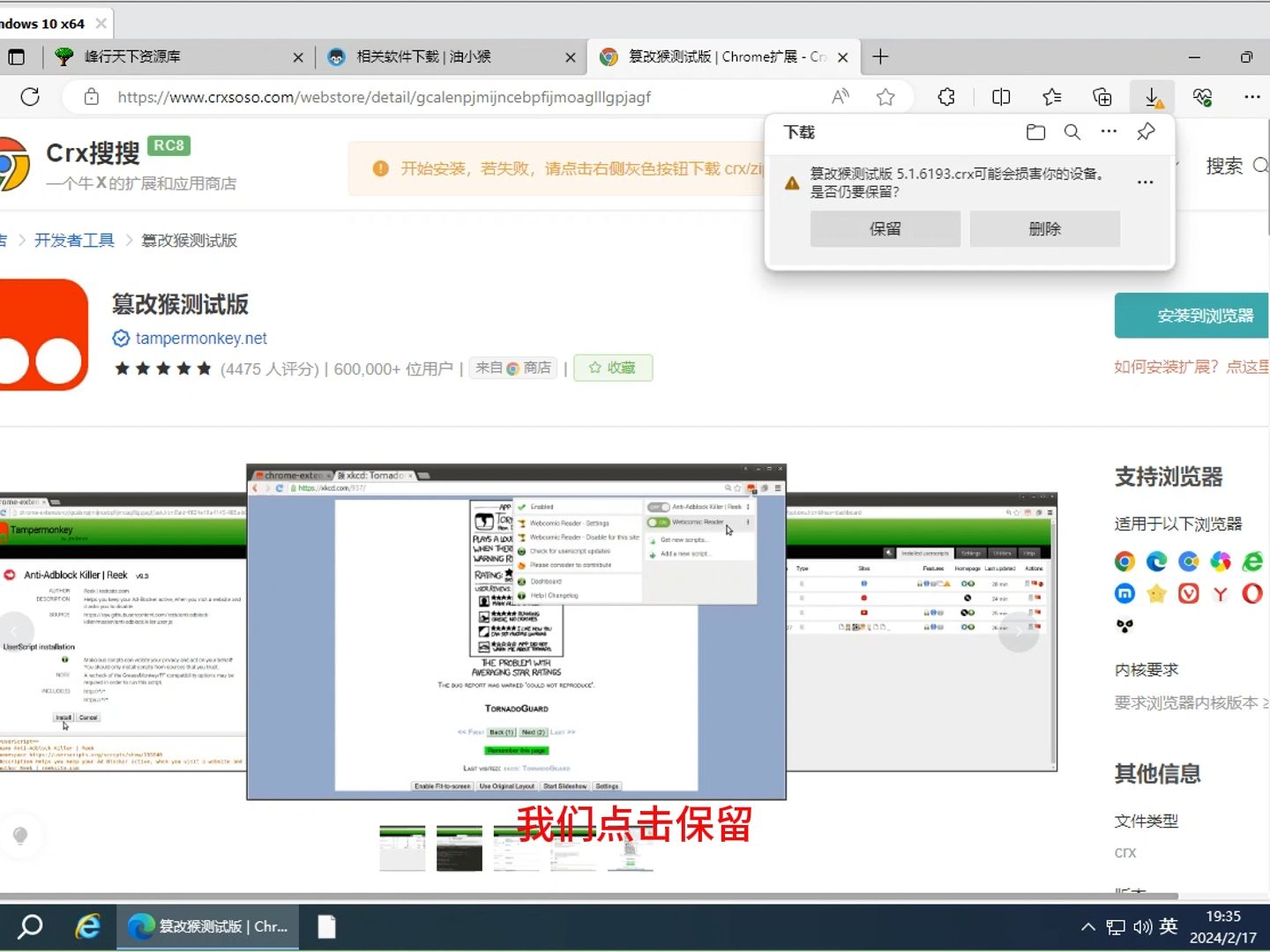Open the volume icon in system tray
The image size is (1270, 952).
point(1143,927)
